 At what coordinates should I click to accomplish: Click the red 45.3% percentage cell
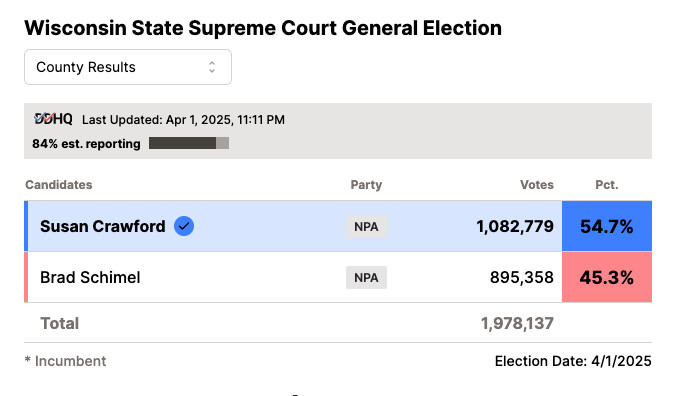click(x=607, y=277)
